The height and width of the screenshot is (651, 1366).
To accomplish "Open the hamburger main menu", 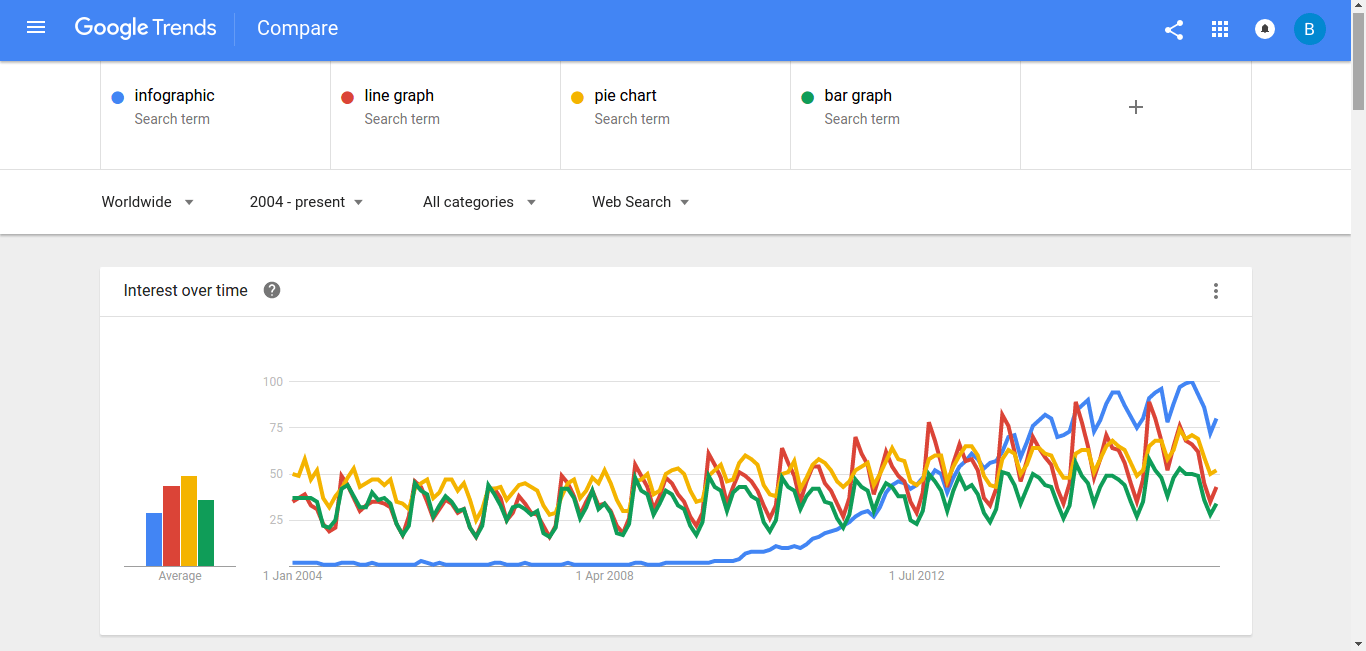I will point(36,28).
